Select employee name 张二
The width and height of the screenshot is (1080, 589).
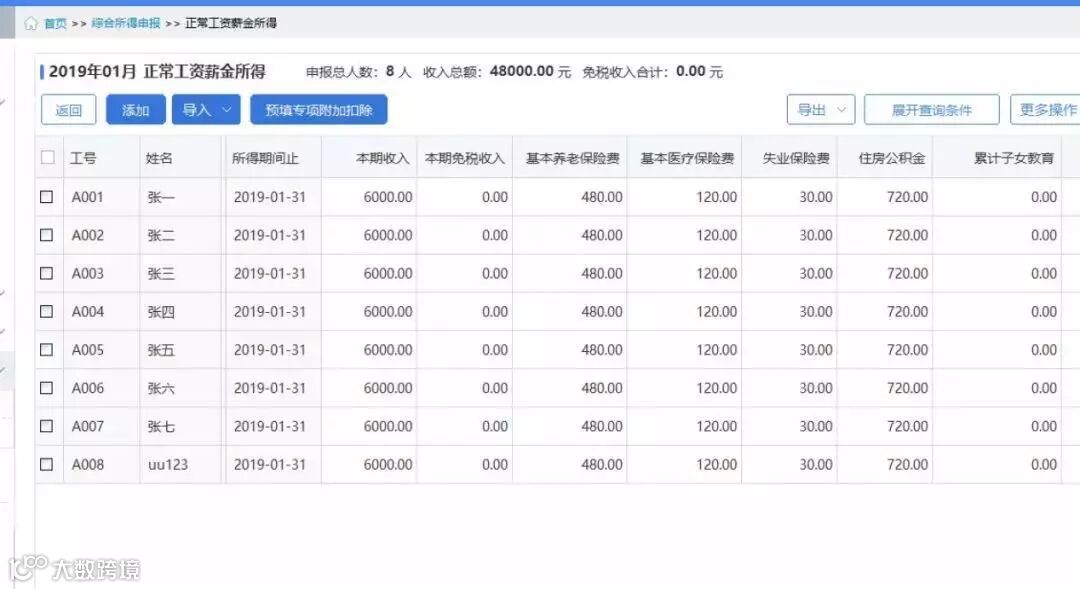pyautogui.click(x=160, y=235)
